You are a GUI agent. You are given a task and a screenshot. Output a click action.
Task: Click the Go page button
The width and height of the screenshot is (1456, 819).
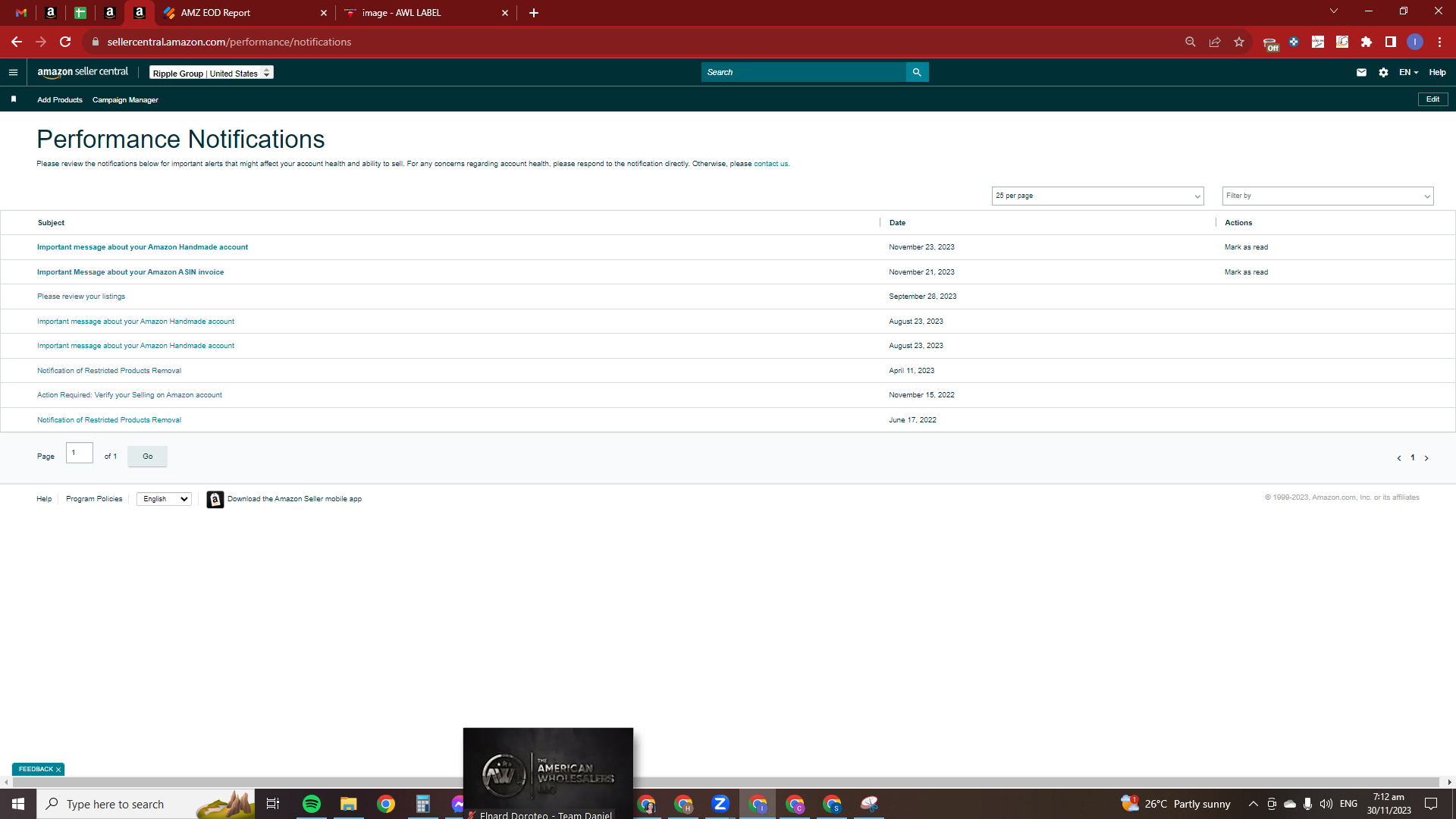(x=147, y=457)
